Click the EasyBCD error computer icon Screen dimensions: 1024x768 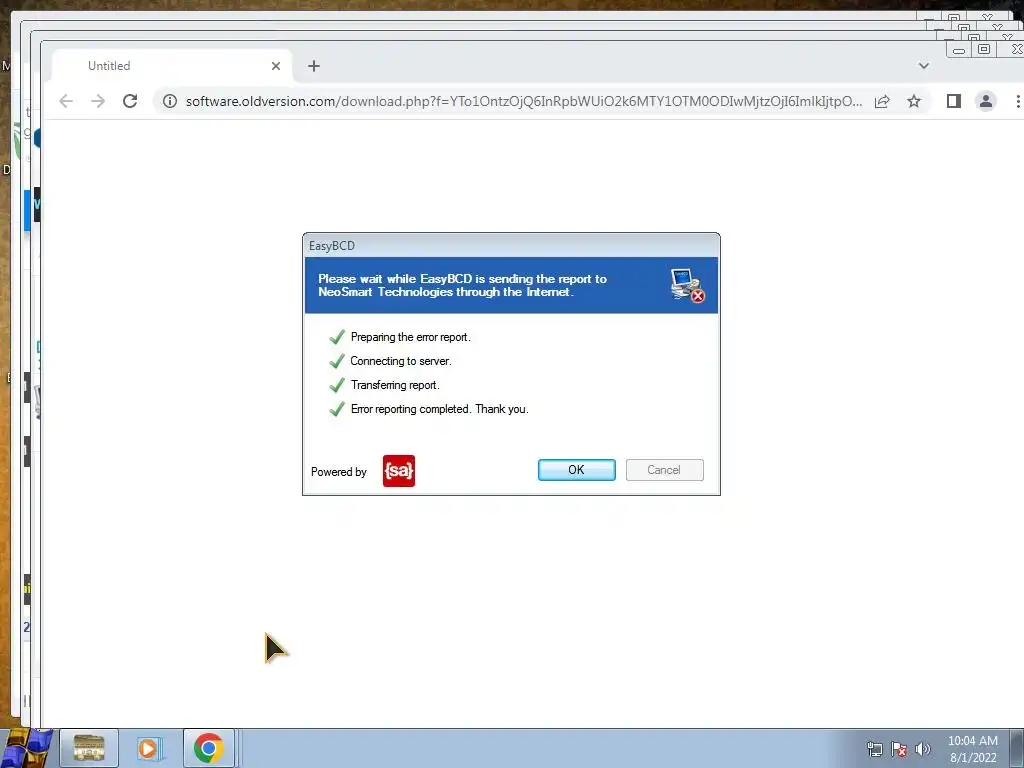[687, 285]
